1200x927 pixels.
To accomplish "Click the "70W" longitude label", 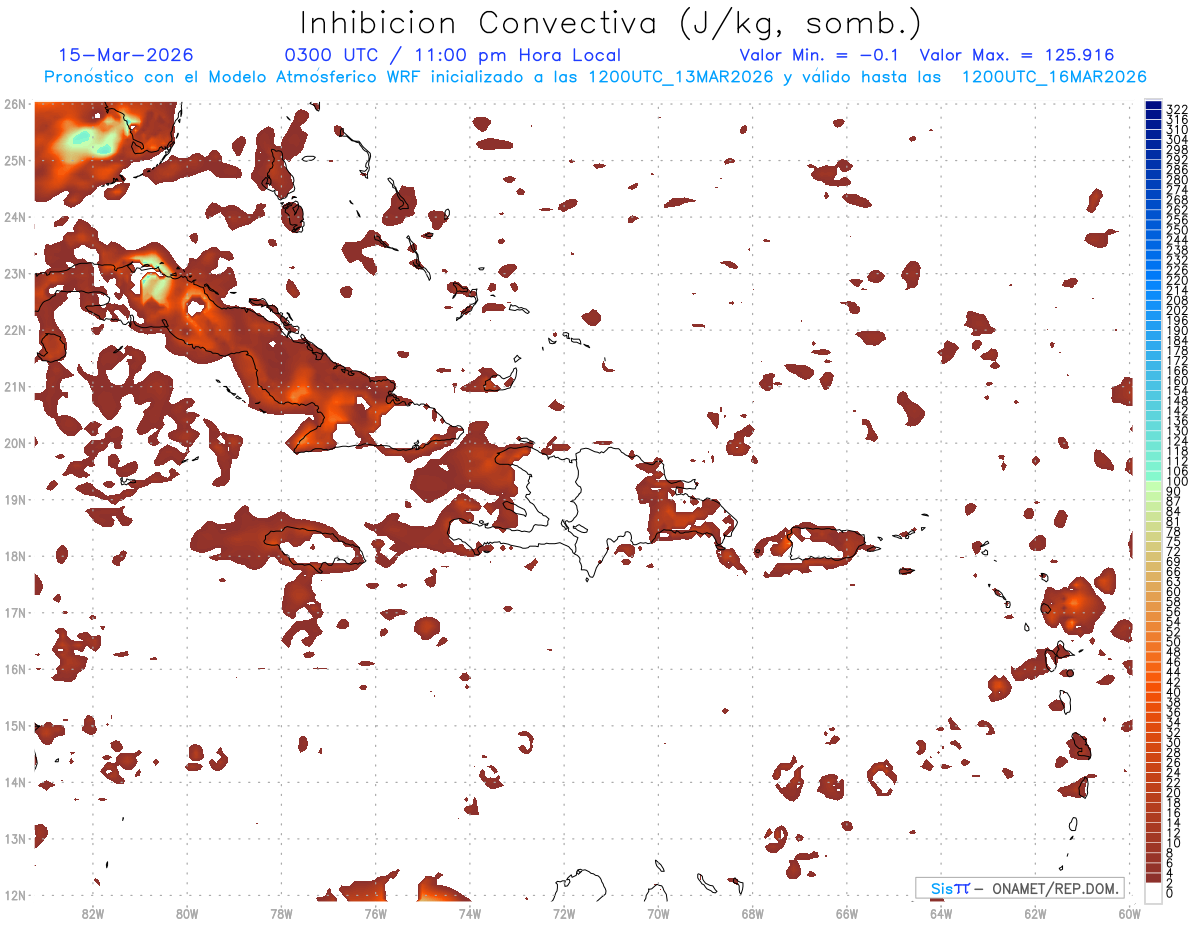I will pos(658,913).
